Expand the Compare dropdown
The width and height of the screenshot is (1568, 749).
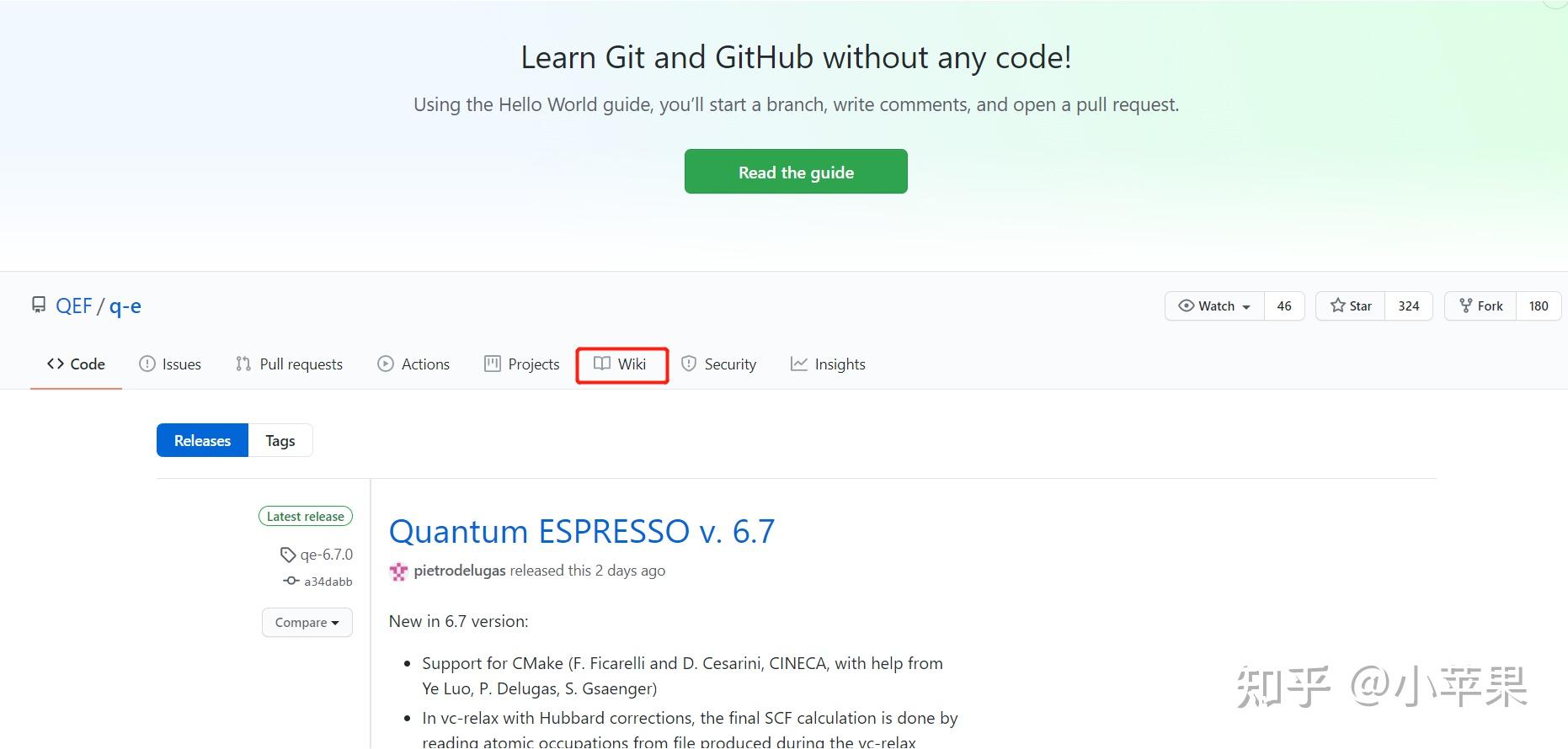[x=307, y=623]
